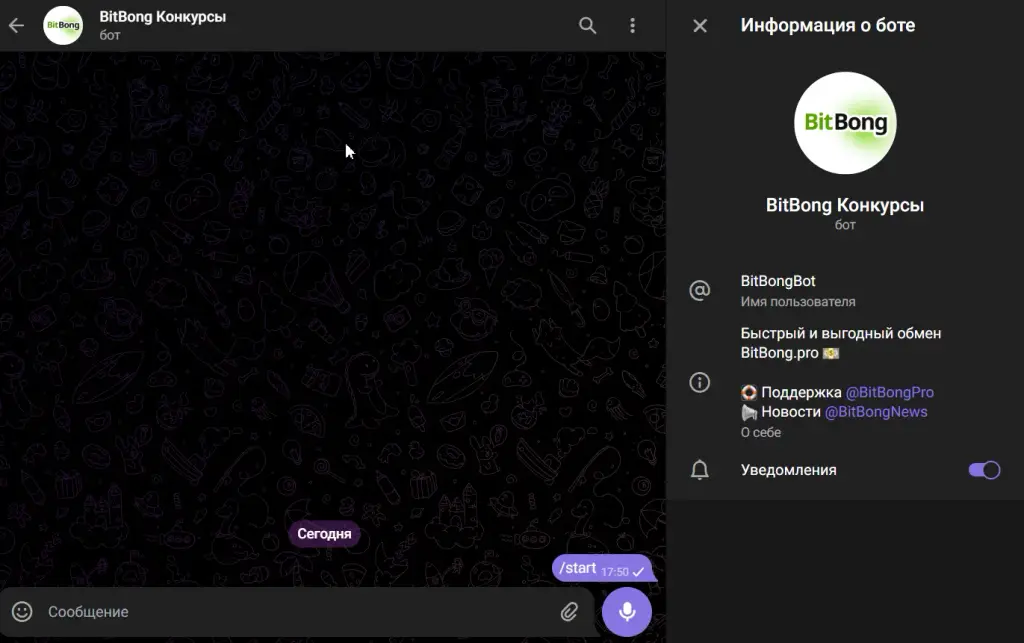Start voice recording with microphone button
The image size is (1024, 643).
(x=627, y=612)
